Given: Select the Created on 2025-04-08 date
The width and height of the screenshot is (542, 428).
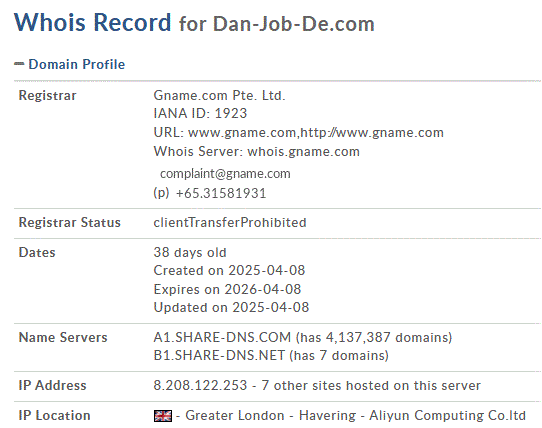Looking at the screenshot, I should click(x=229, y=271).
